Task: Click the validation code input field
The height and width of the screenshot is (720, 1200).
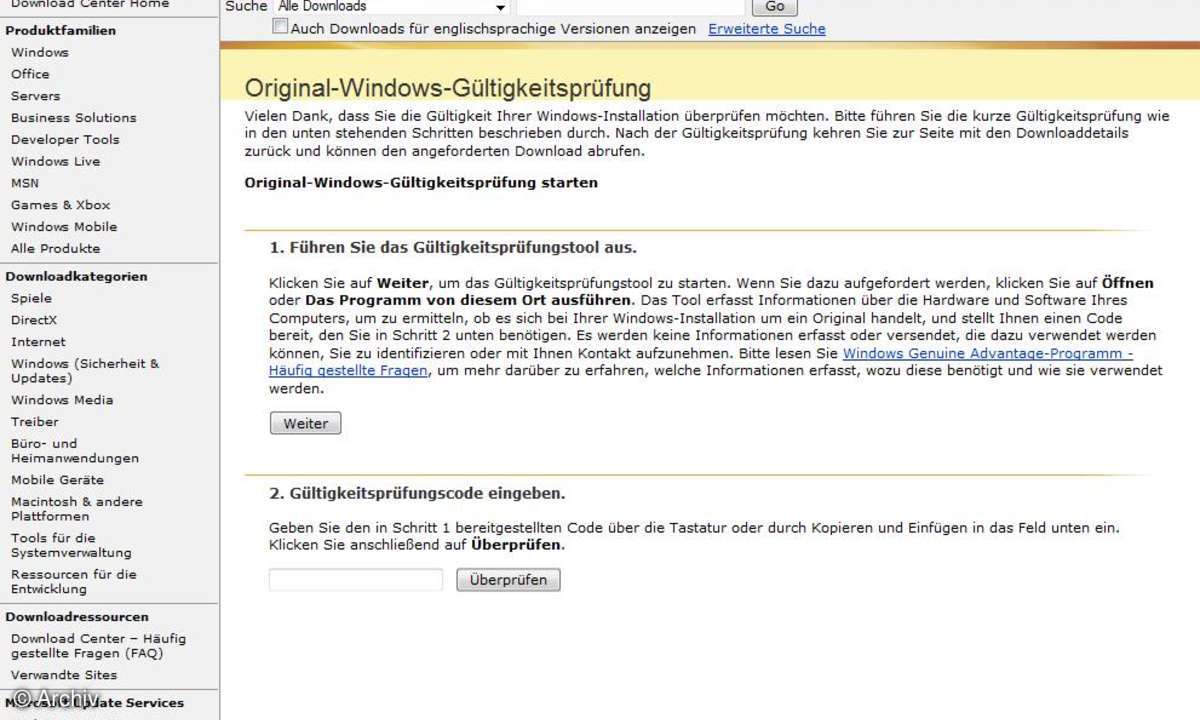Action: click(x=356, y=580)
